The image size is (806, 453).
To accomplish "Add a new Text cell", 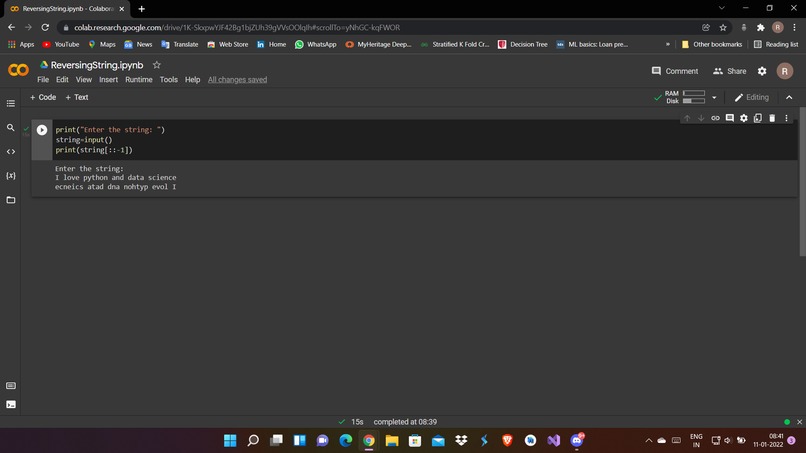I will tap(77, 97).
